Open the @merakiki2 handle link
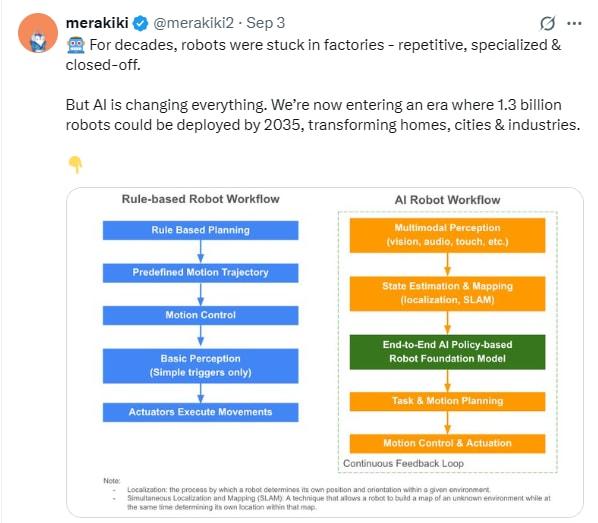 (x=193, y=23)
